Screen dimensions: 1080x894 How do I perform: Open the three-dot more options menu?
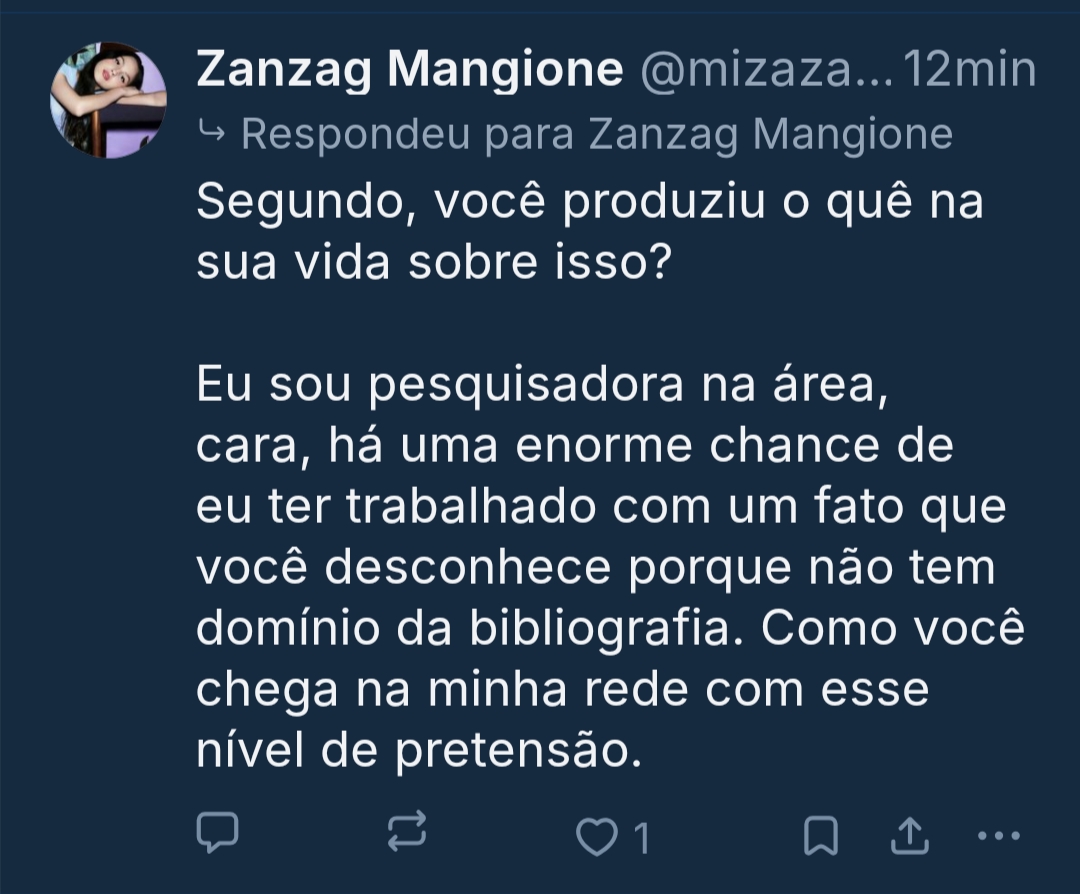click(x=998, y=834)
